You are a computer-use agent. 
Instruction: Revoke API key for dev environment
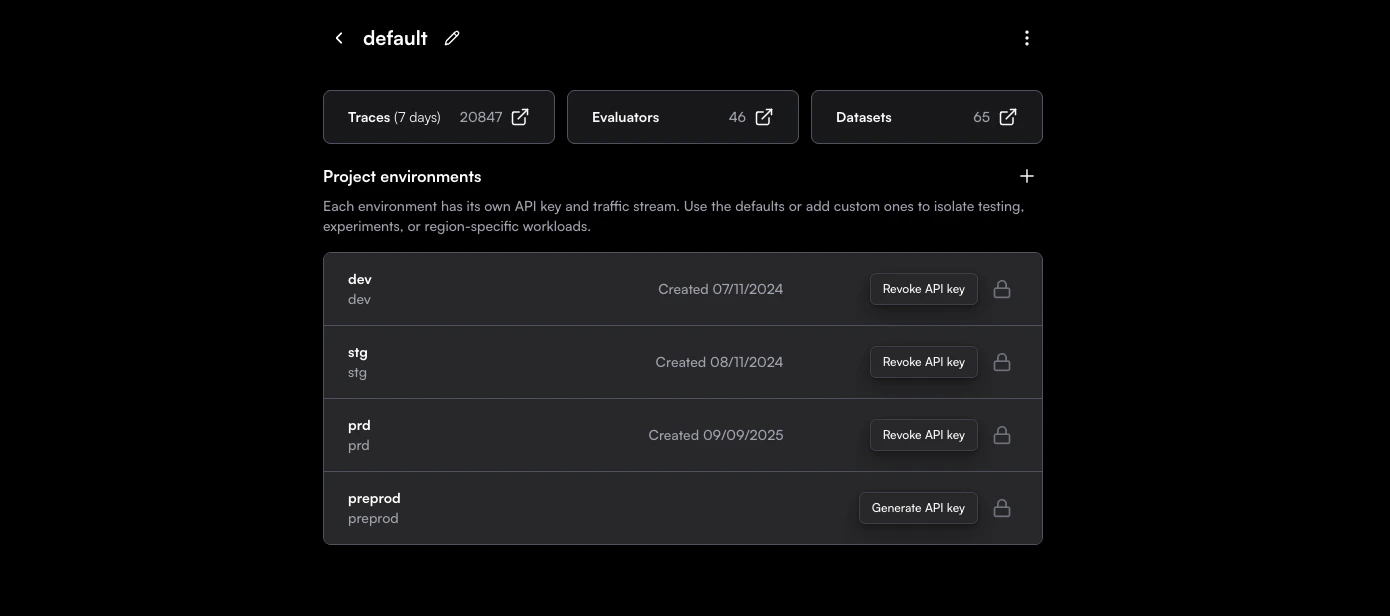[923, 289]
